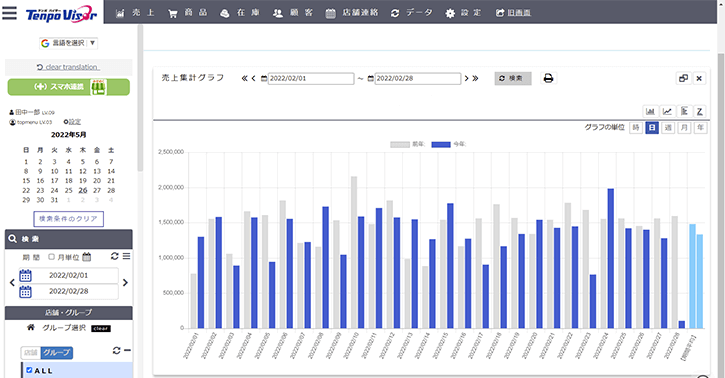Shift sidebar period forward with right arrow
Viewport: 725px width, 378px height.
(125, 283)
